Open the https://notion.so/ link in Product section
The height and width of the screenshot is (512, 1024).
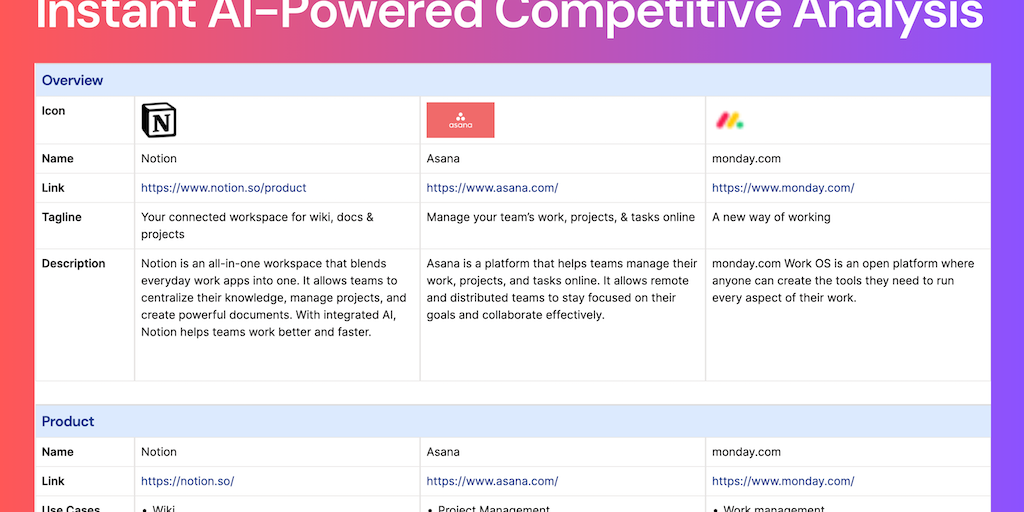pyautogui.click(x=187, y=481)
